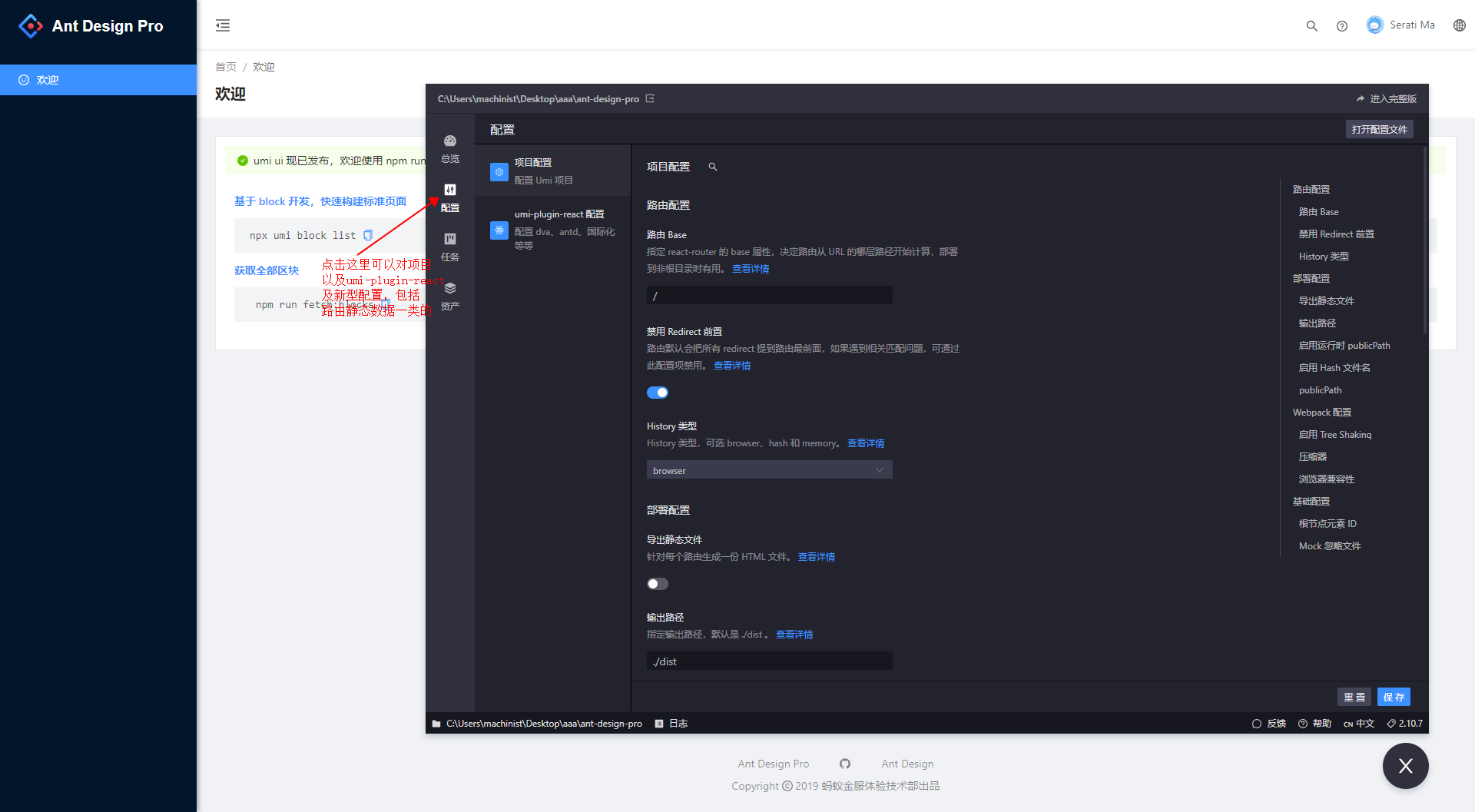
Task: Jump to 浏览器兼容性 anchor
Action: pyautogui.click(x=1327, y=479)
